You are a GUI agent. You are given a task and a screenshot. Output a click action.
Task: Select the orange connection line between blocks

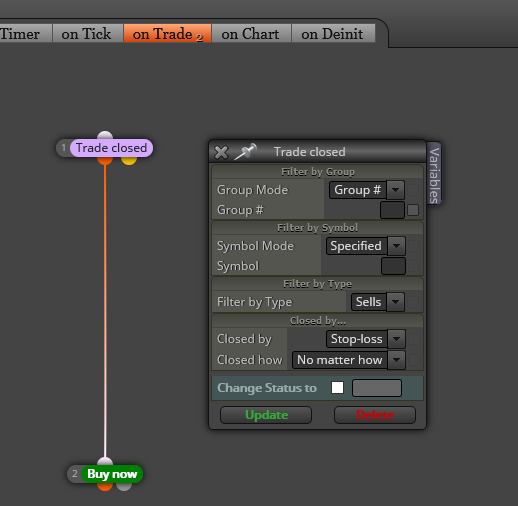[105, 310]
